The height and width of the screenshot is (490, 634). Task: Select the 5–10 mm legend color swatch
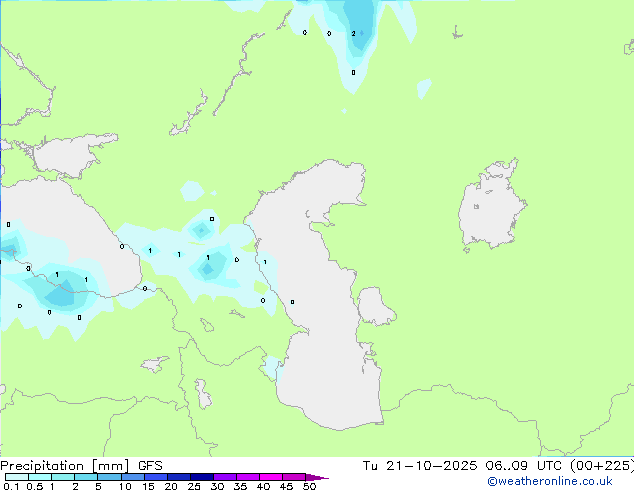(x=109, y=477)
